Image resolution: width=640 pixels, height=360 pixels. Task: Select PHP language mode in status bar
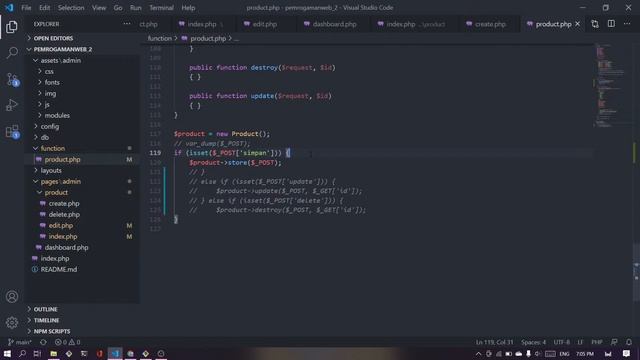point(597,342)
